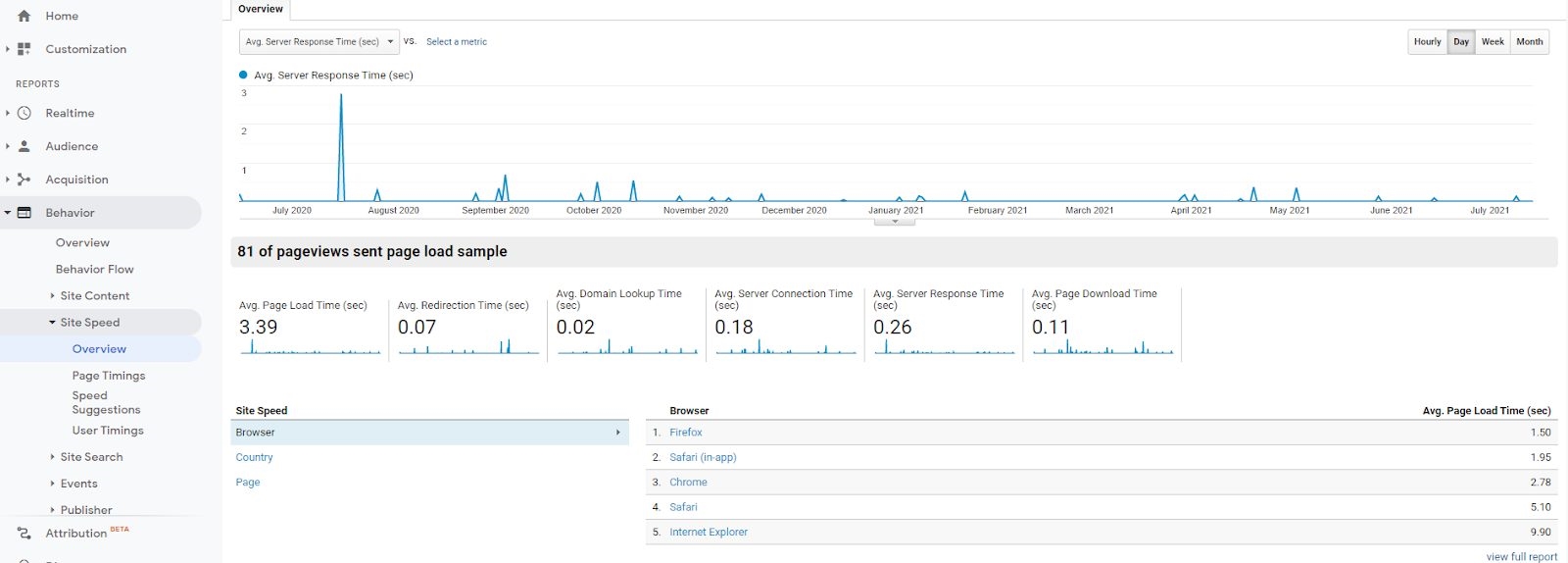The width and height of the screenshot is (1568, 563).
Task: Click the Acquisition arrows icon
Action: (24, 179)
